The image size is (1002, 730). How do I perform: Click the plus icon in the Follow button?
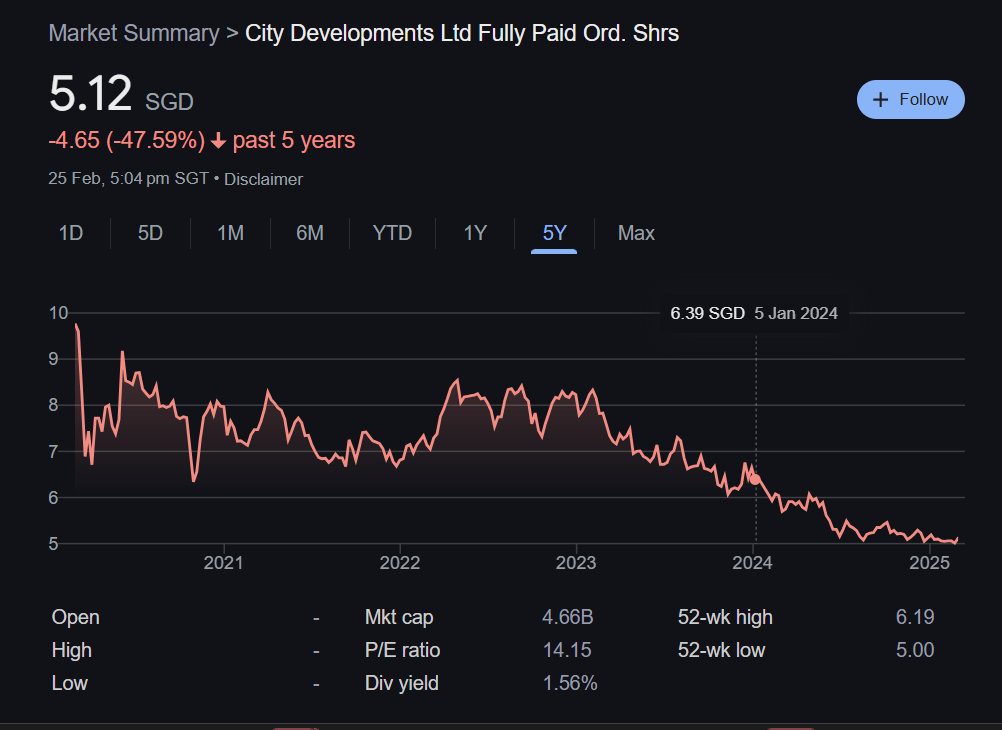(x=881, y=100)
